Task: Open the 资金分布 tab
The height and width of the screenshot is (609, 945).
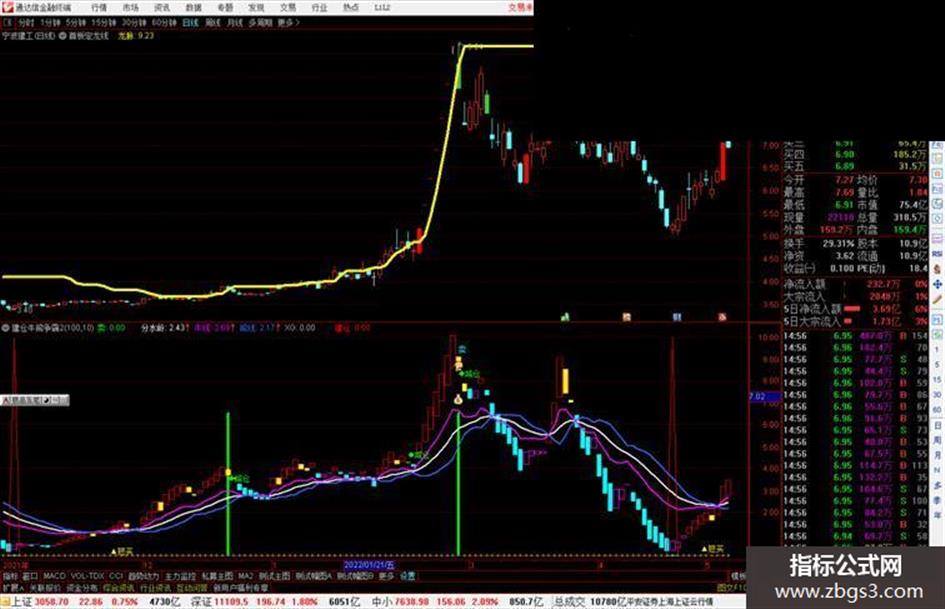Action: (x=82, y=587)
